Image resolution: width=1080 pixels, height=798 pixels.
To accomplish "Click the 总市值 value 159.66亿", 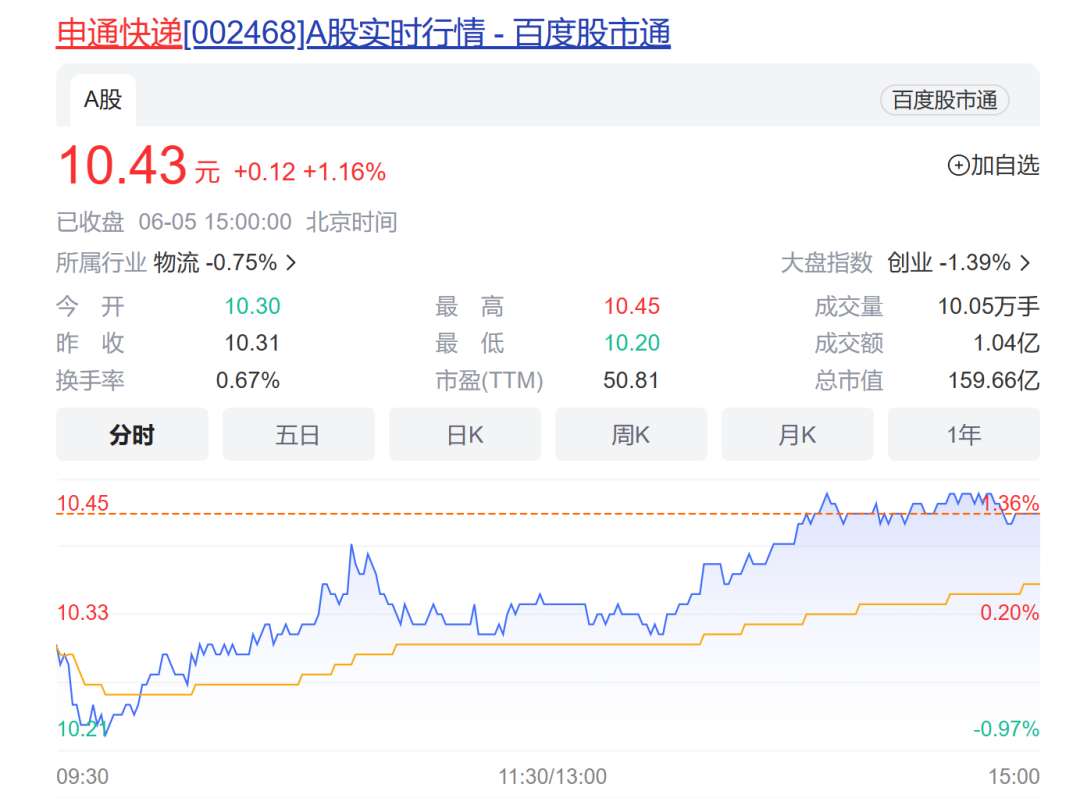I will 994,380.
